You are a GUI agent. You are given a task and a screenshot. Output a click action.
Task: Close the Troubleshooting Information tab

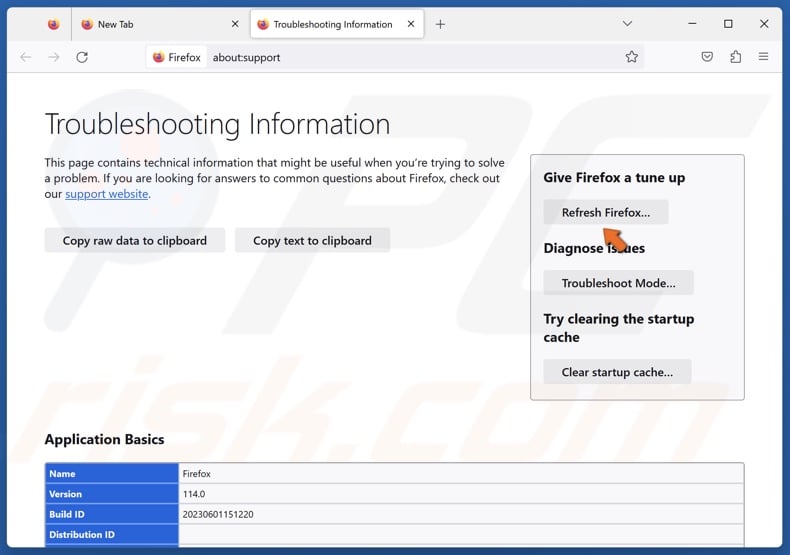coord(411,24)
